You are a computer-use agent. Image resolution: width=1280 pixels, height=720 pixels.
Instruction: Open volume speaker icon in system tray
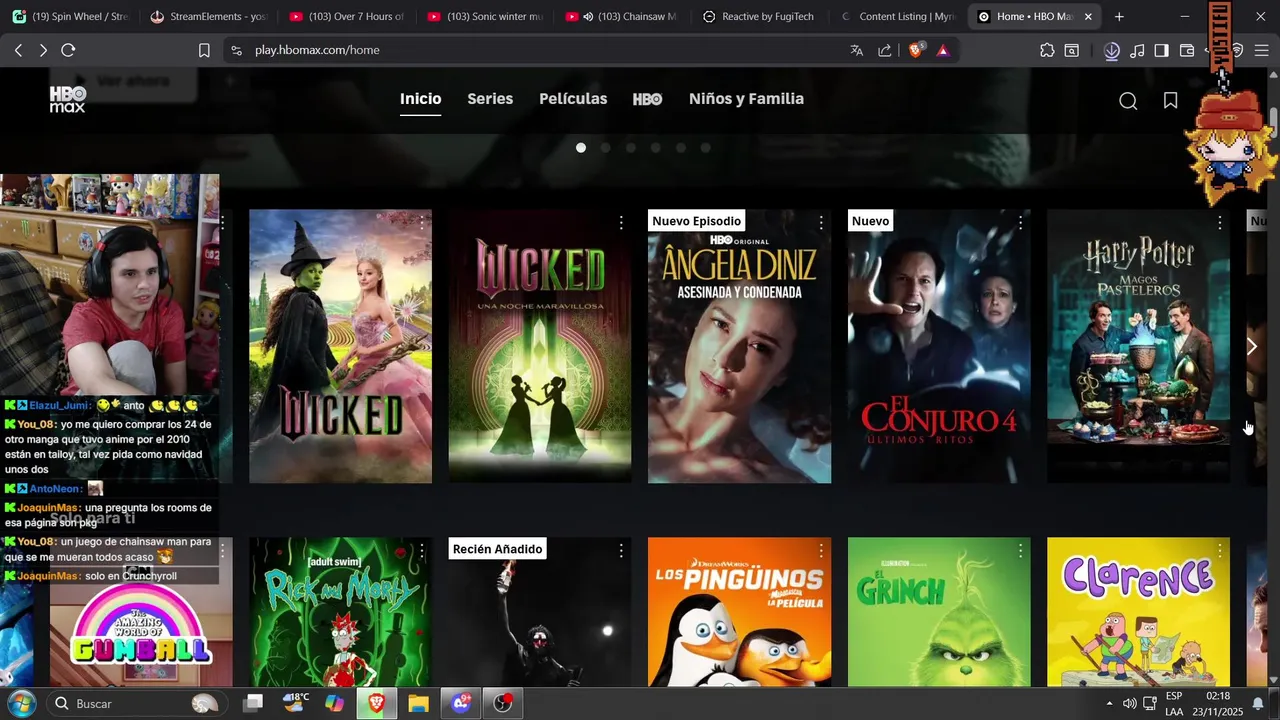1129,704
